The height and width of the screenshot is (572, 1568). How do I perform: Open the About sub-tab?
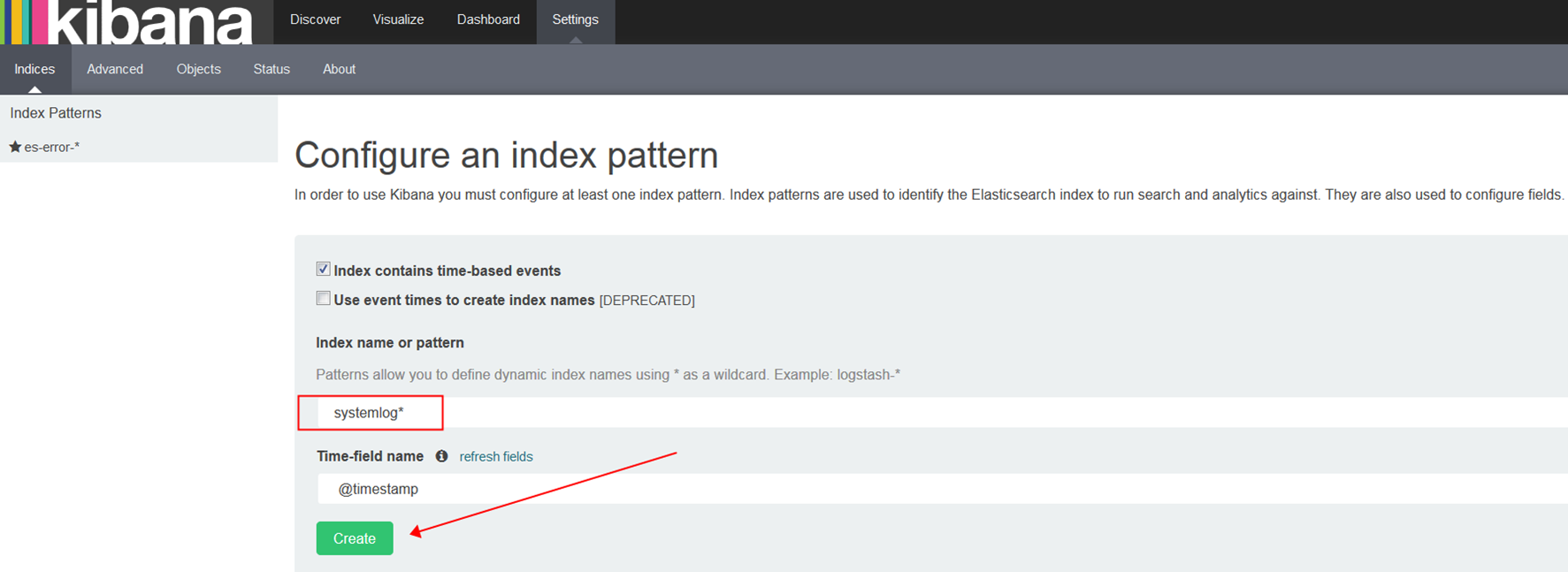tap(339, 69)
